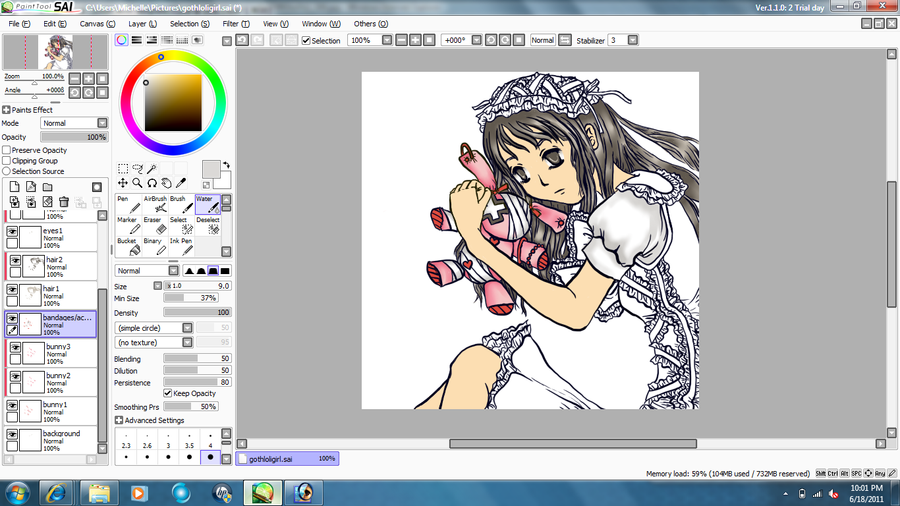
Task: Choose the Brush tool
Action: coord(181,204)
